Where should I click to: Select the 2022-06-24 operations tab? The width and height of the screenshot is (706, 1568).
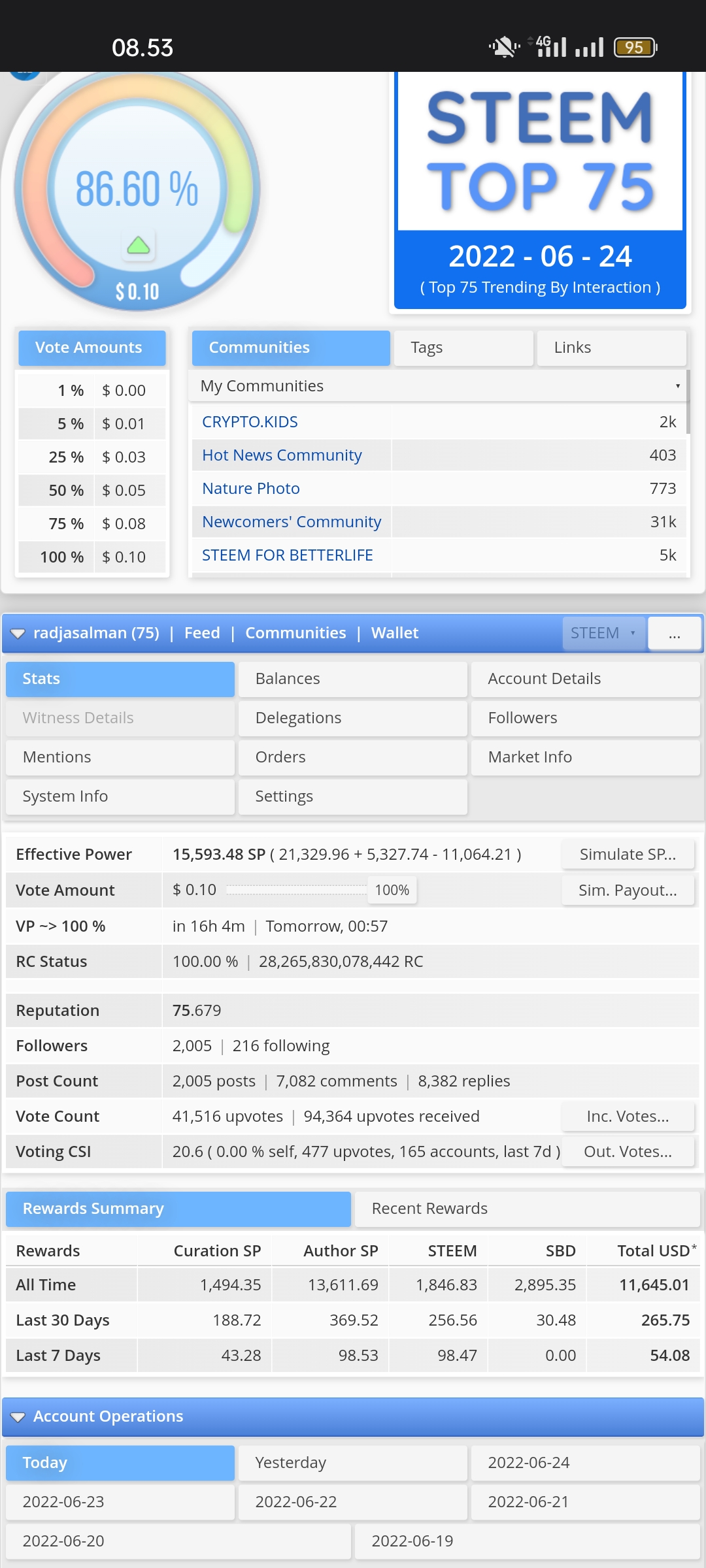coord(586,1463)
